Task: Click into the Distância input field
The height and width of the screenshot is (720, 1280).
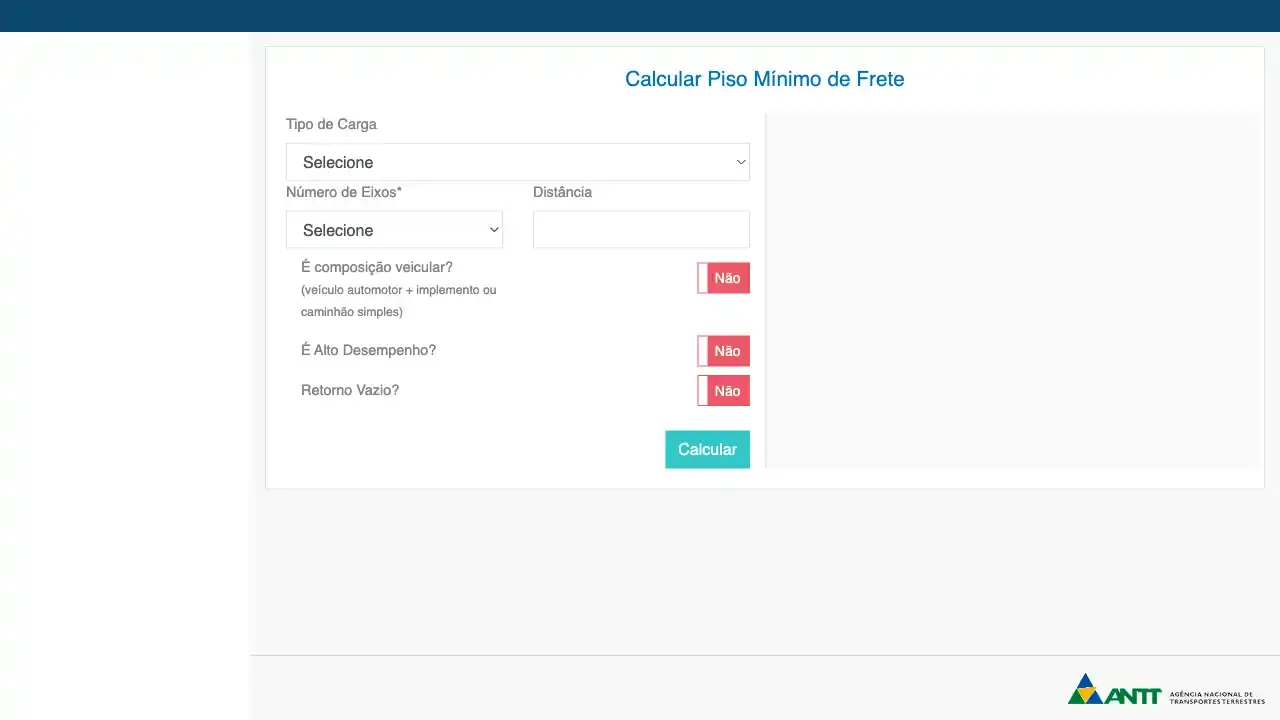Action: pos(641,229)
